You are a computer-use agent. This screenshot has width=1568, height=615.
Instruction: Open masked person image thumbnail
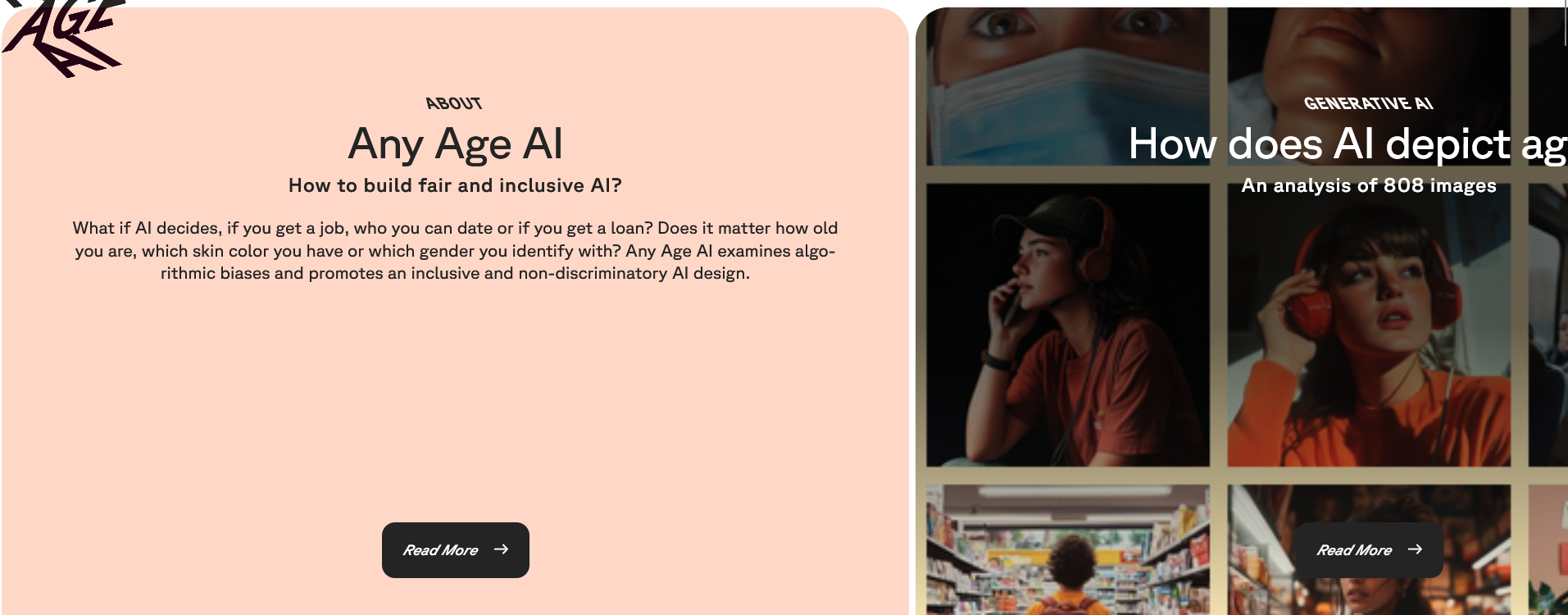(x=1068, y=86)
